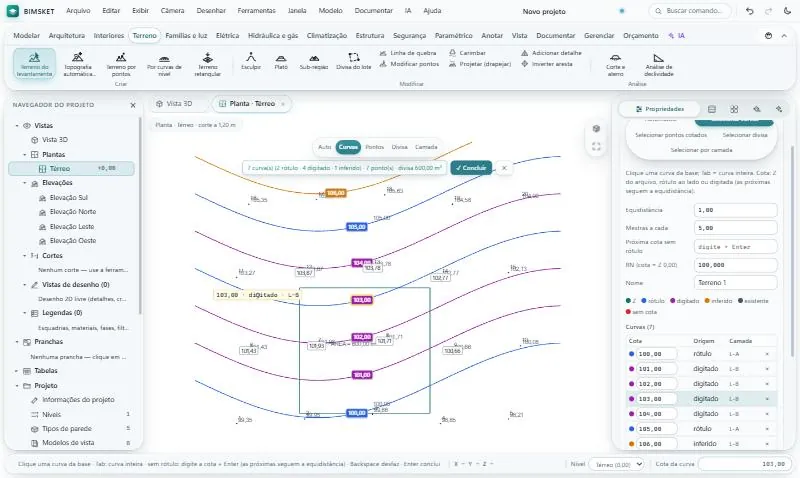This screenshot has width=800, height=478.
Task: Open the Nível Térreo dropdown
Action: 616,464
